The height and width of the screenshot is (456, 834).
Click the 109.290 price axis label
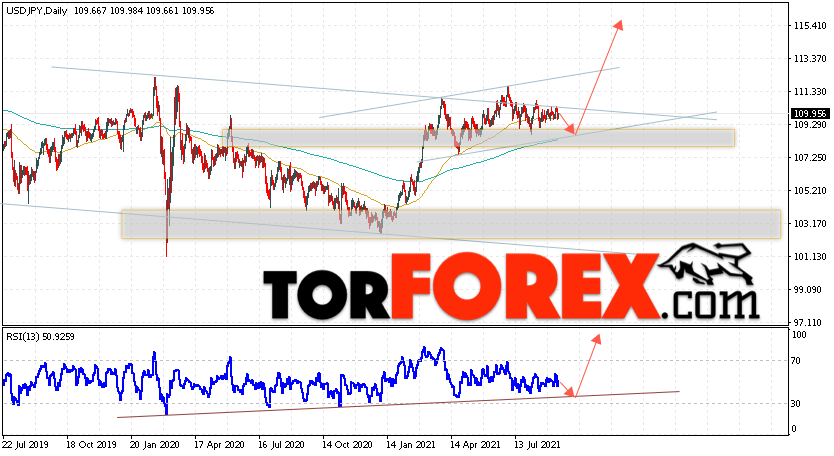(810, 125)
